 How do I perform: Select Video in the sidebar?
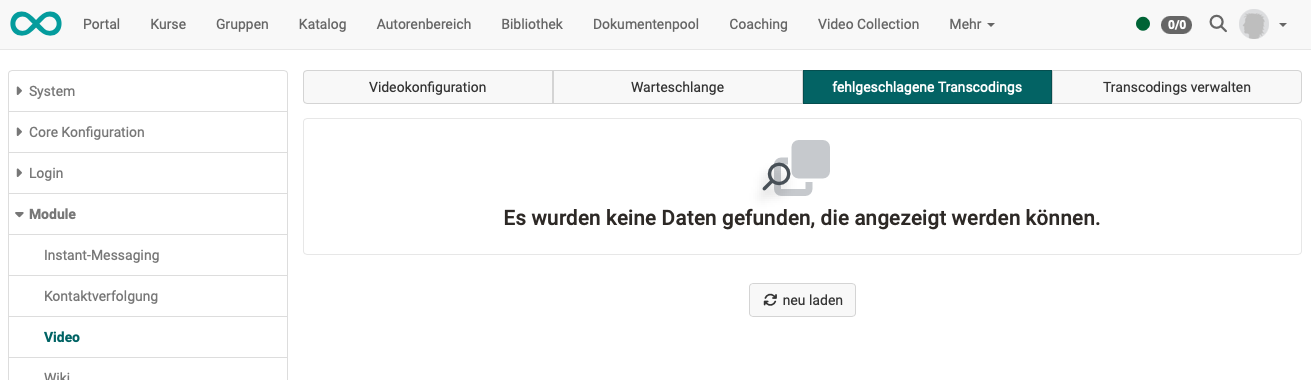point(147,337)
